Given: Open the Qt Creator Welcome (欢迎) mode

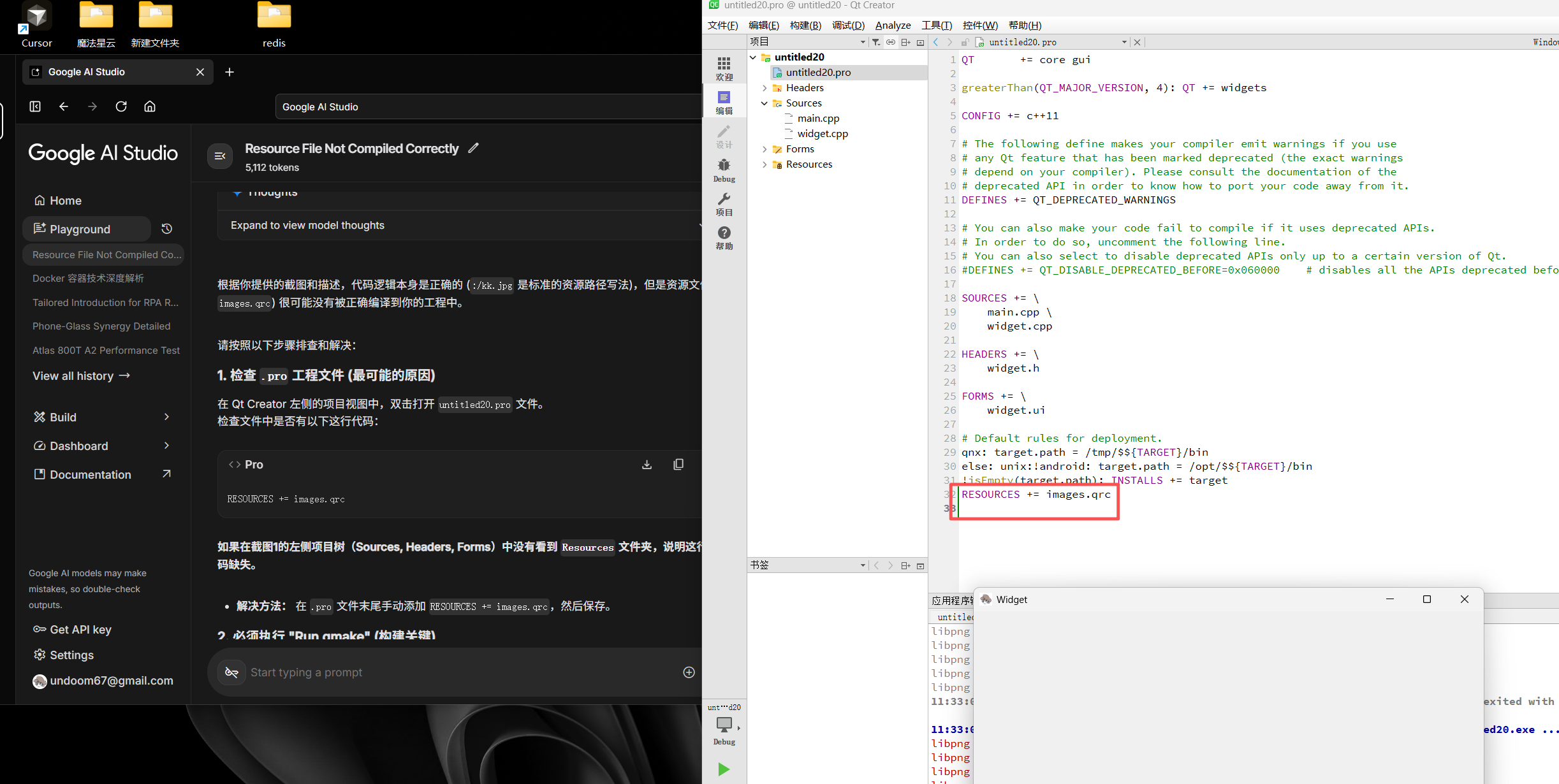Looking at the screenshot, I should click(724, 68).
